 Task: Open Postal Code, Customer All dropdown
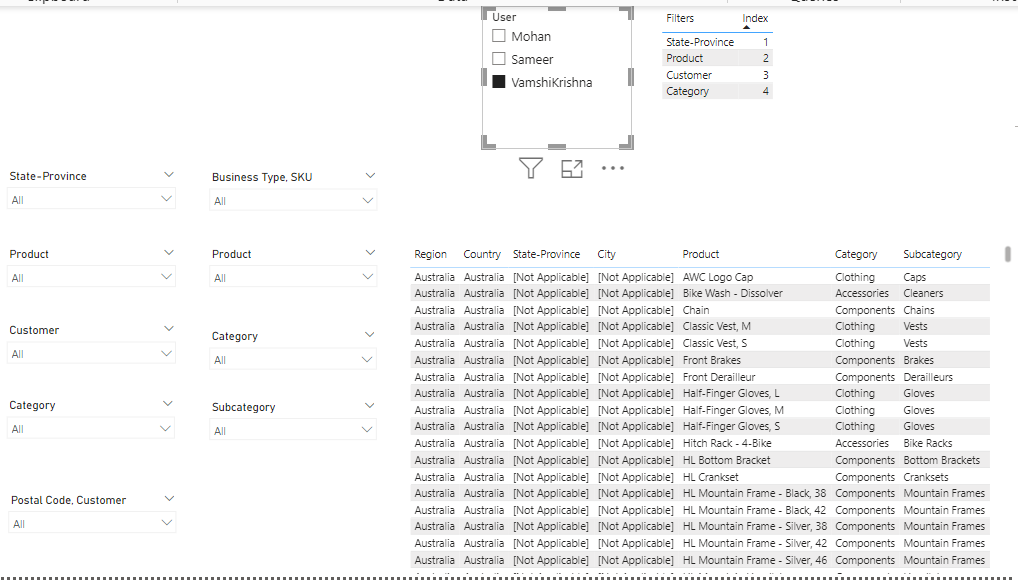[92, 523]
